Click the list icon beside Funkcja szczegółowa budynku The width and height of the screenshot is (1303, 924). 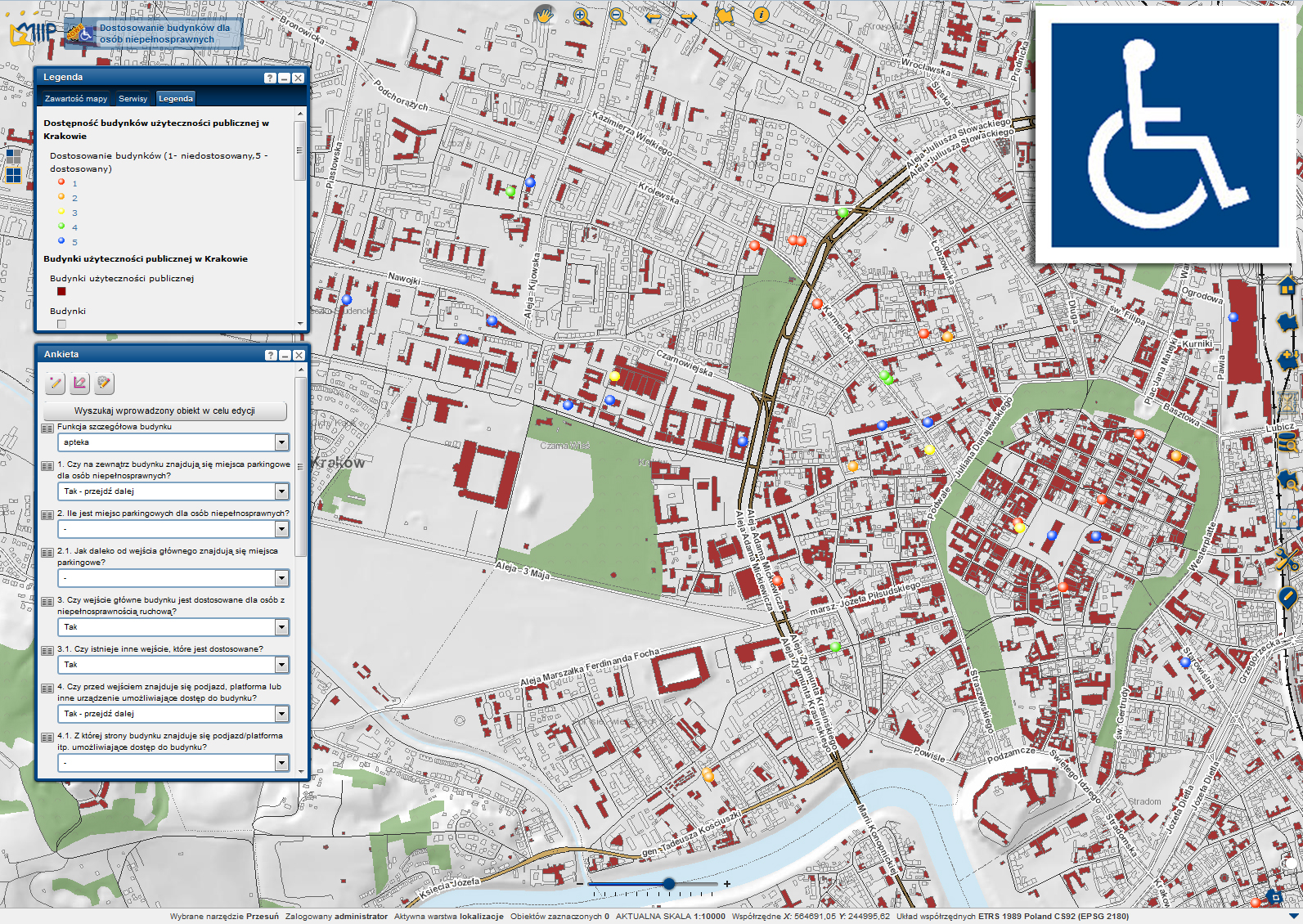coord(47,428)
